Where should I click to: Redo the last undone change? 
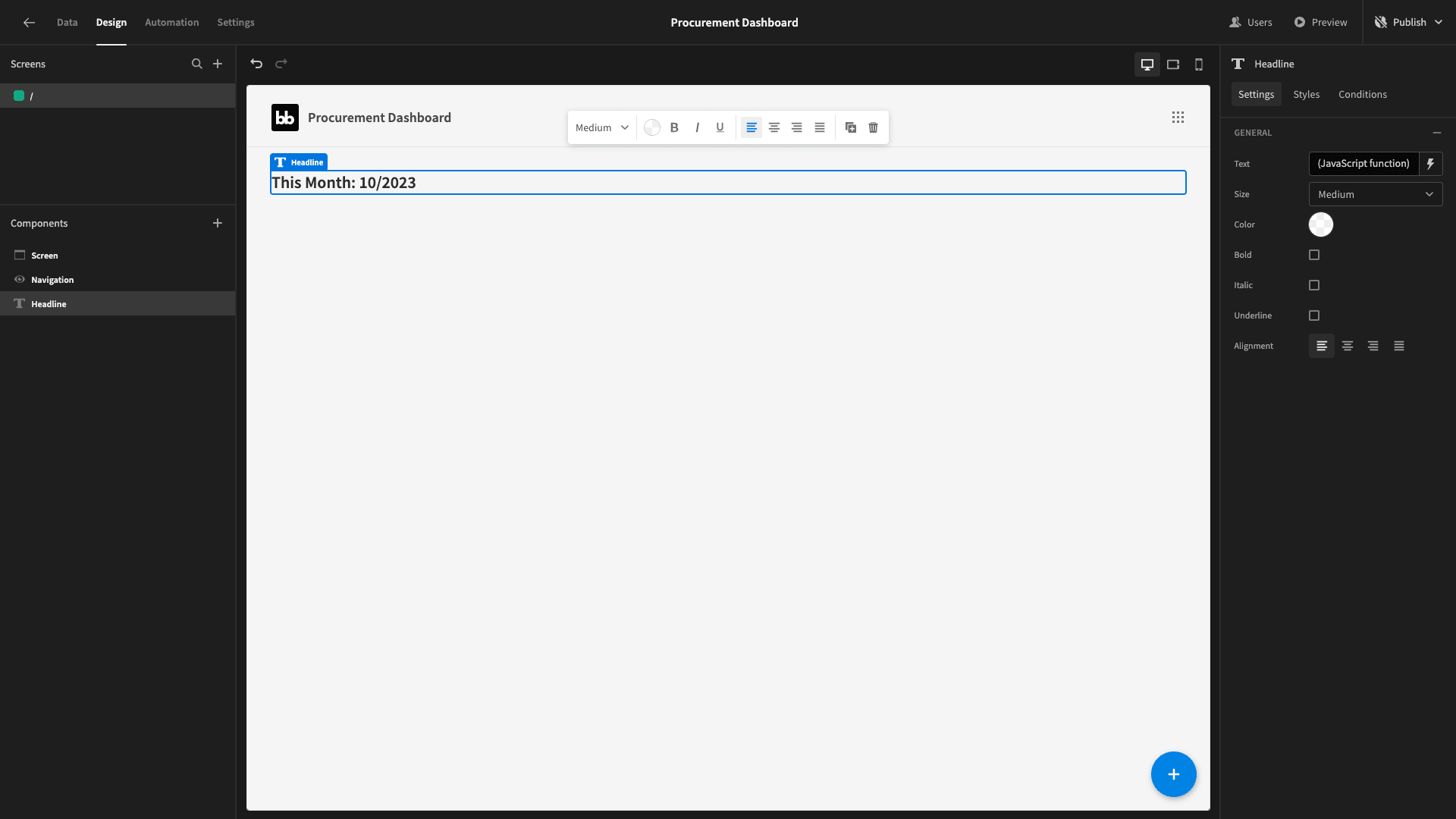coord(281,64)
